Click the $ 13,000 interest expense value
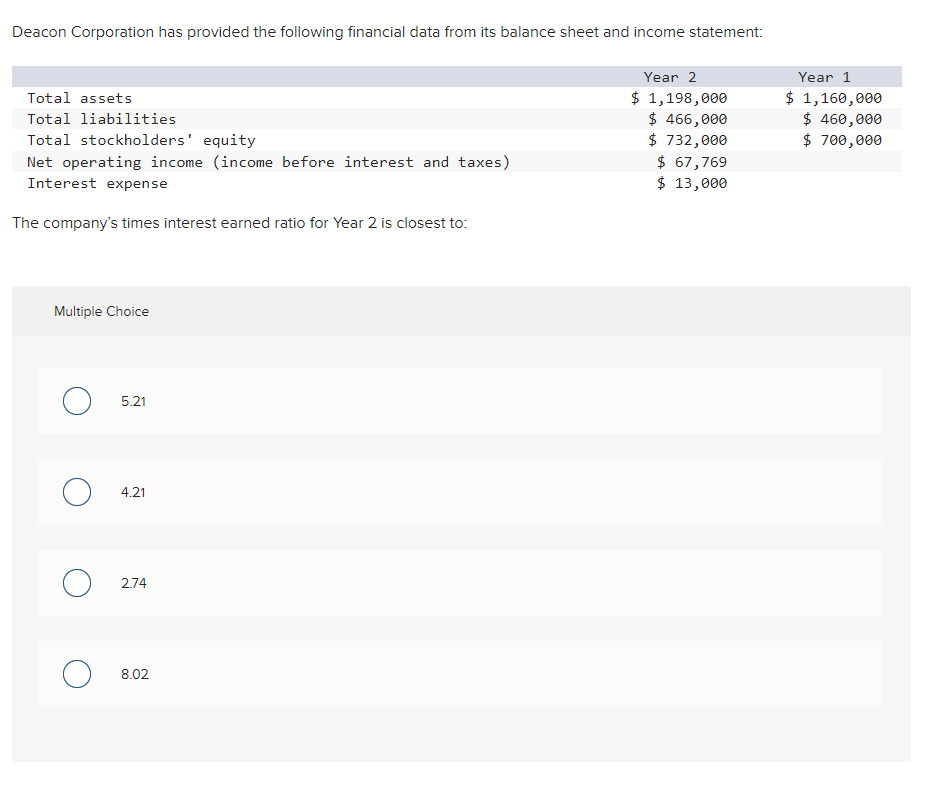 (x=692, y=183)
